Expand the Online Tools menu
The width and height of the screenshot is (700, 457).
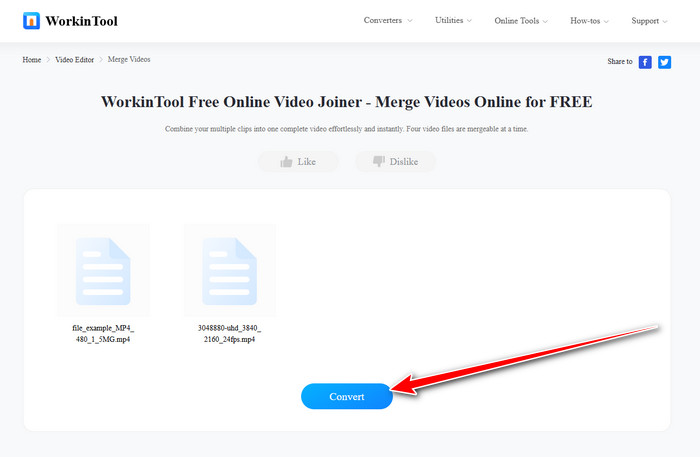(521, 21)
